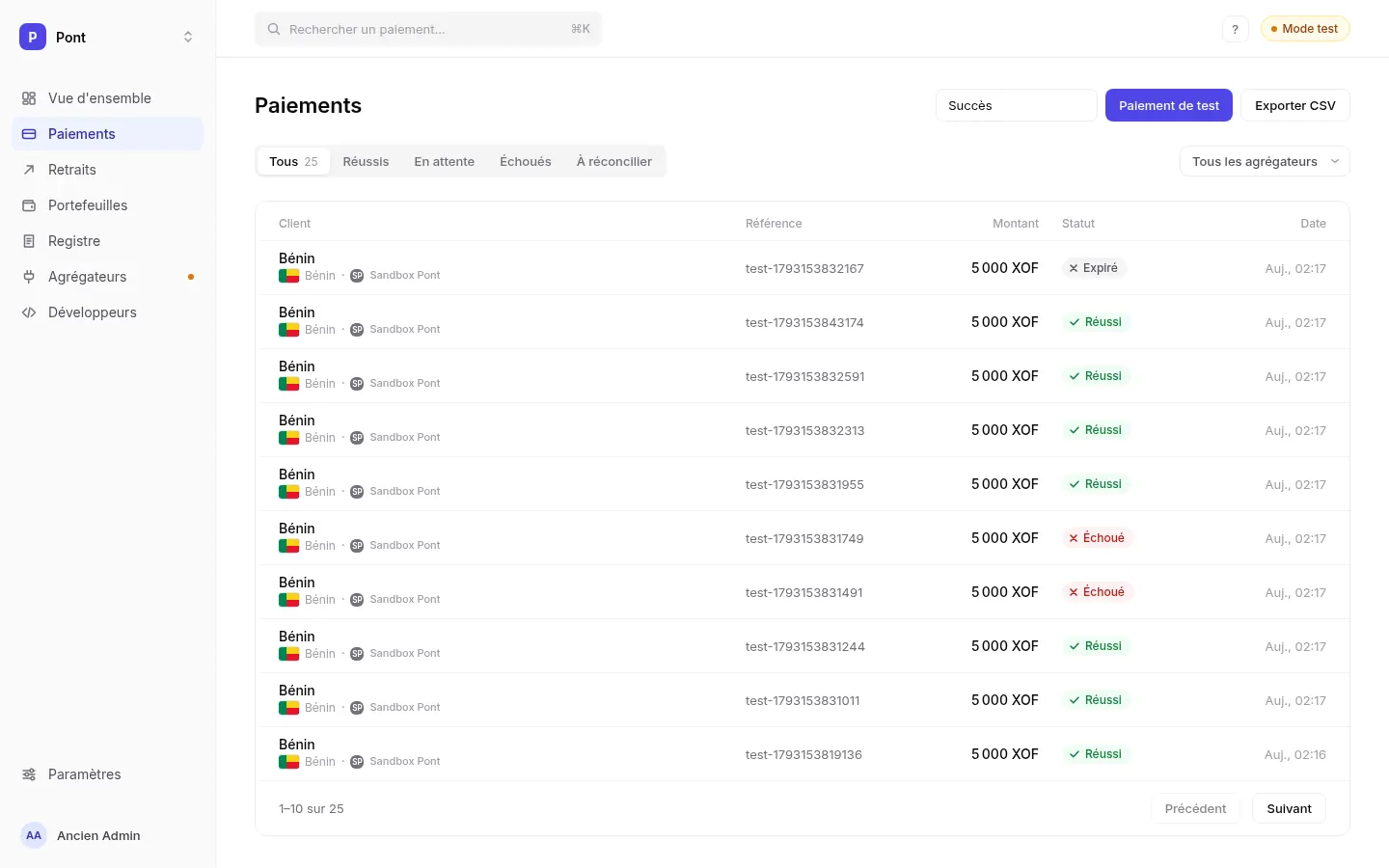Click the Expiré status badge

point(1094,268)
